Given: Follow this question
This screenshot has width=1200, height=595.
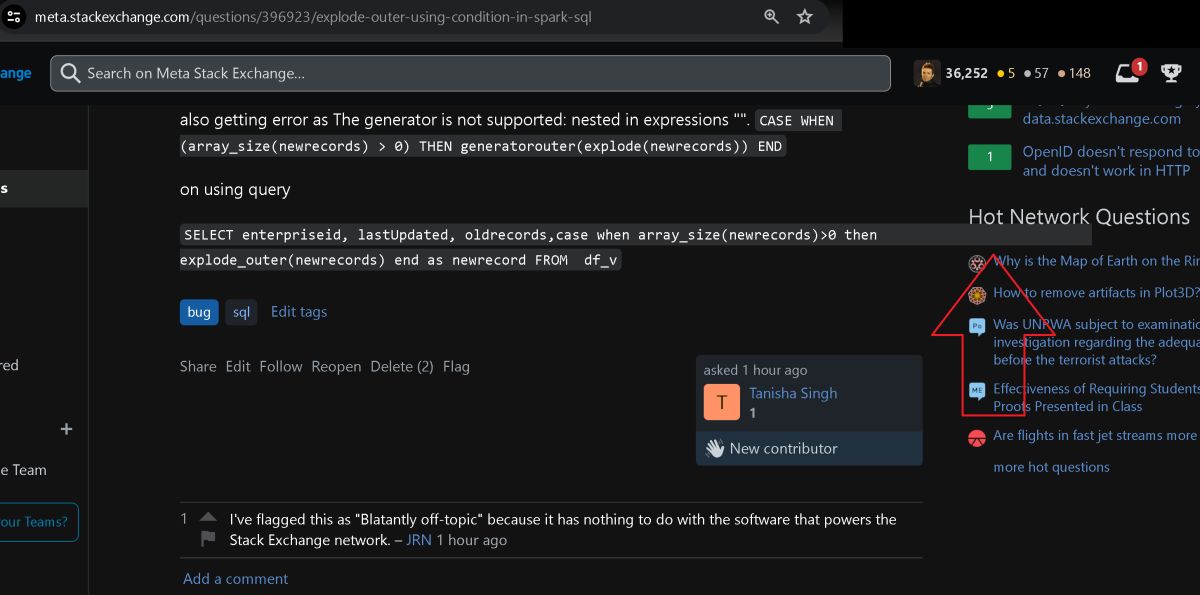Looking at the screenshot, I should (x=281, y=367).
